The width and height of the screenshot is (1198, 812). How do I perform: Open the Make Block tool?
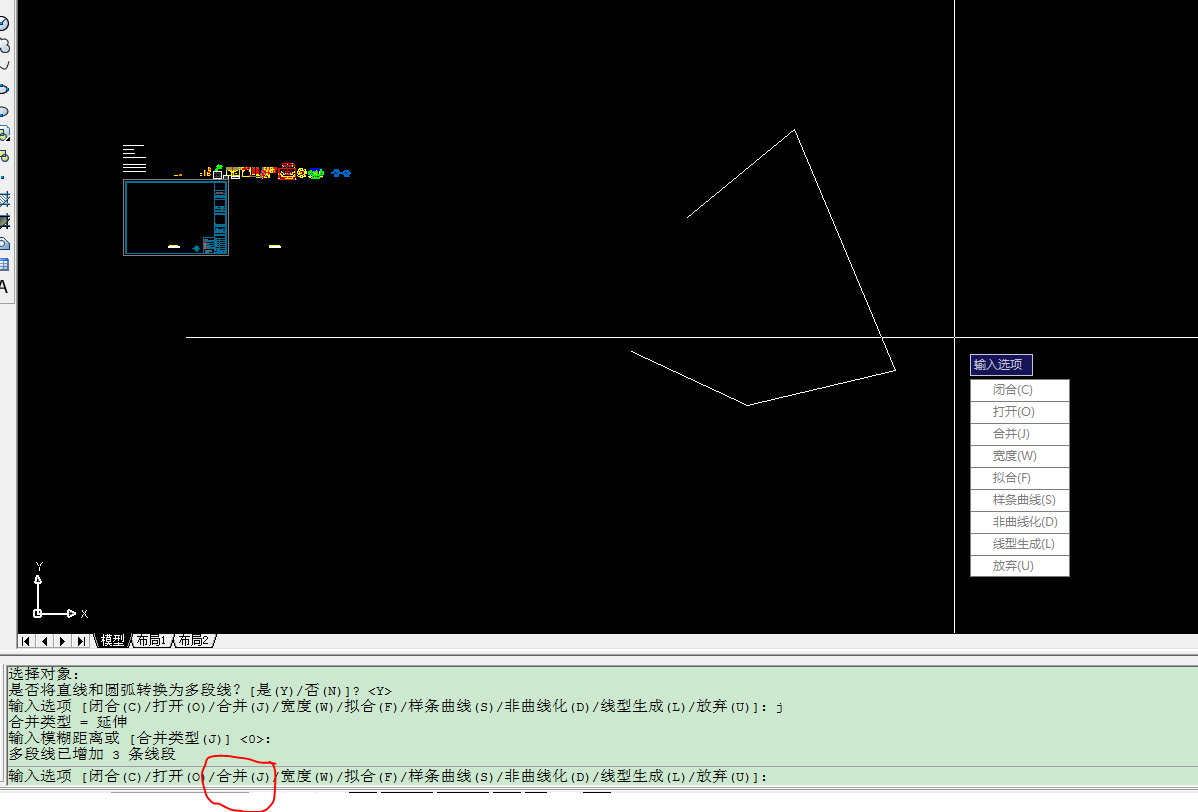[3, 156]
